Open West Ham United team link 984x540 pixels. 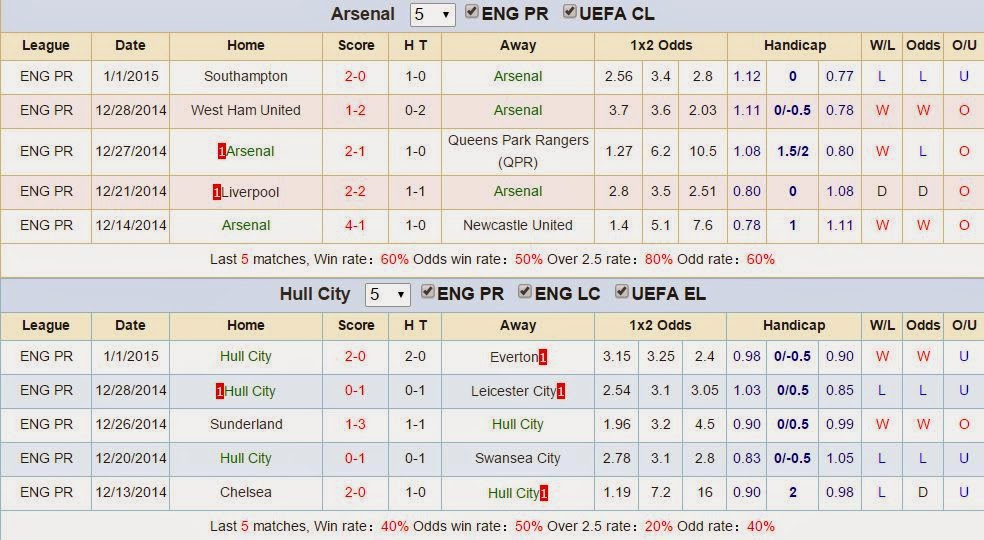point(246,111)
